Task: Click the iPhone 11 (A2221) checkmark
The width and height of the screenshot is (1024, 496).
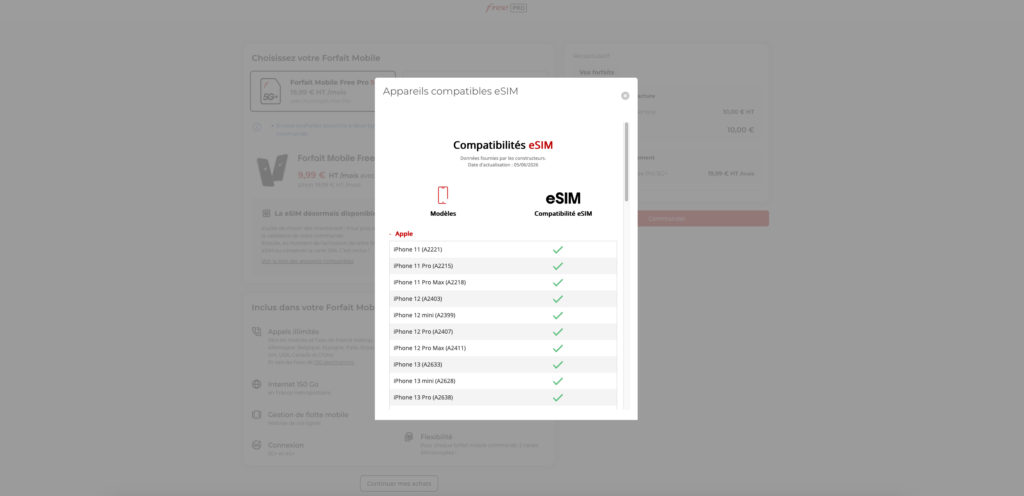Action: [x=558, y=249]
